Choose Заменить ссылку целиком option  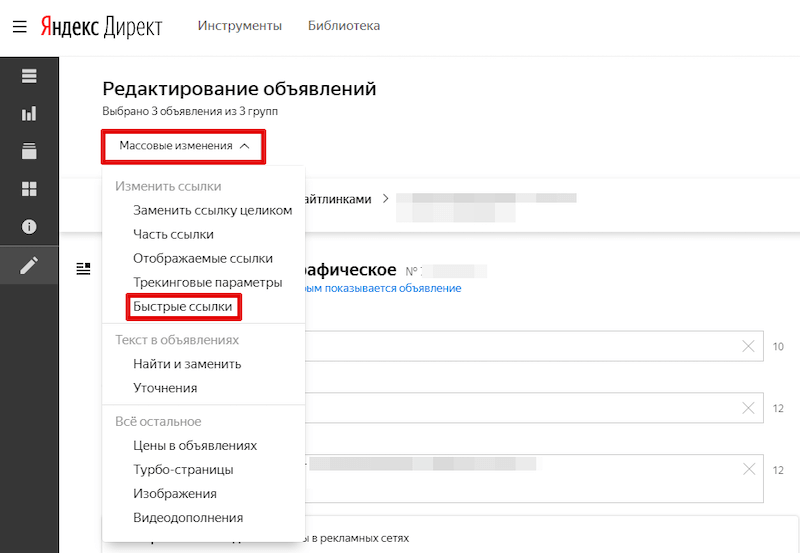(x=212, y=210)
